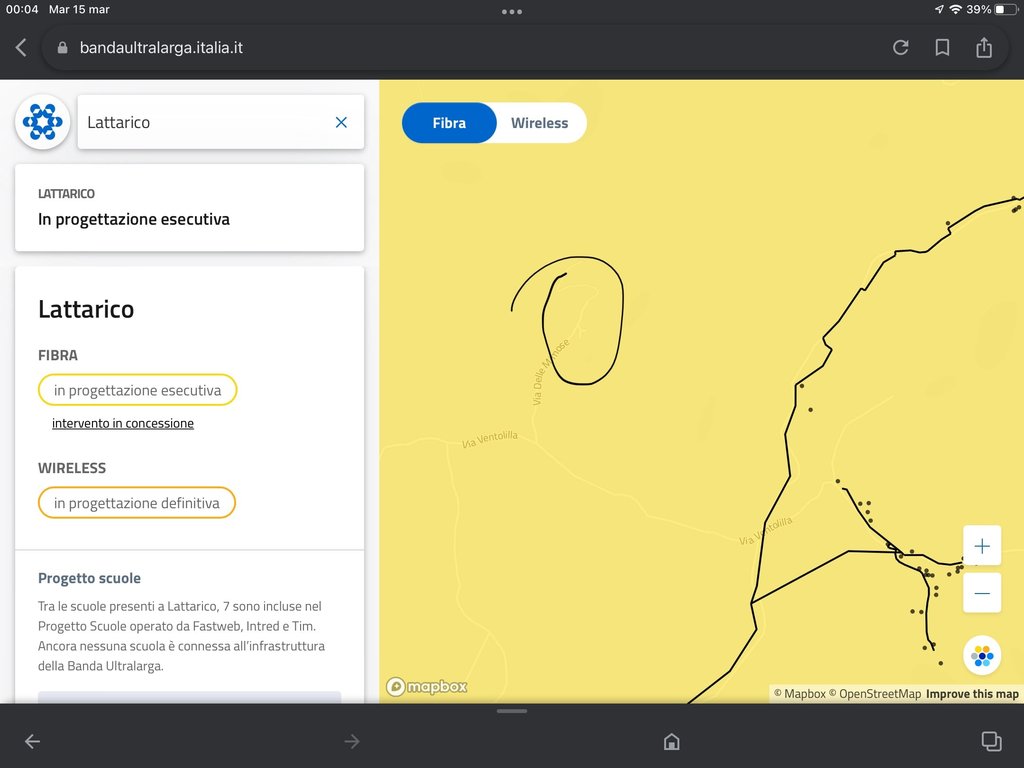Go forward using the bottom toolbar right arrow

(352, 741)
